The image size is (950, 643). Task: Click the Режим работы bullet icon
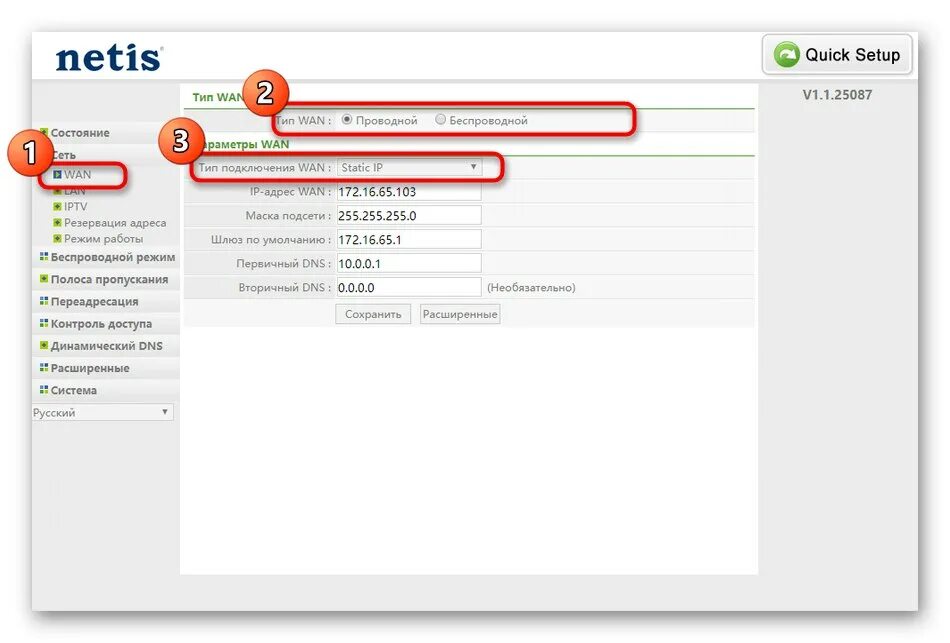point(58,239)
